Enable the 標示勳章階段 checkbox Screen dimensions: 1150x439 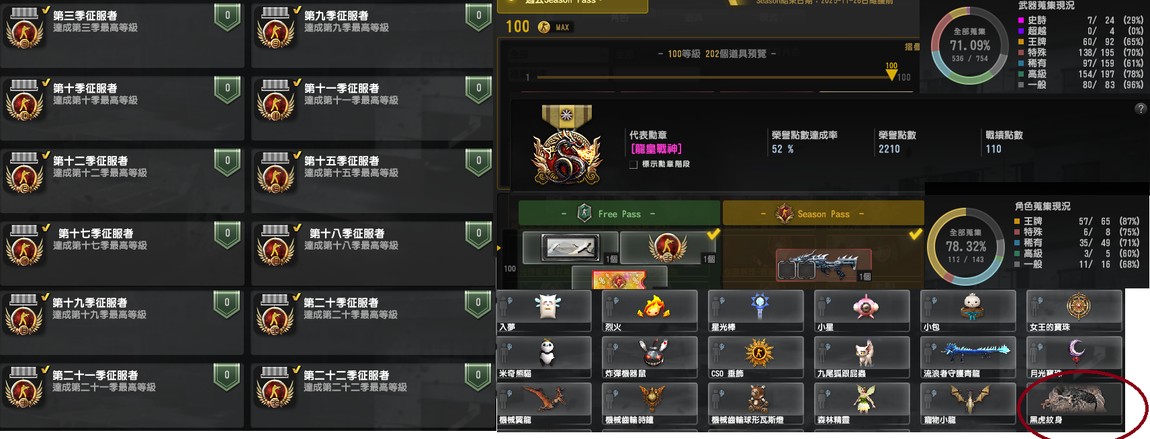633,165
